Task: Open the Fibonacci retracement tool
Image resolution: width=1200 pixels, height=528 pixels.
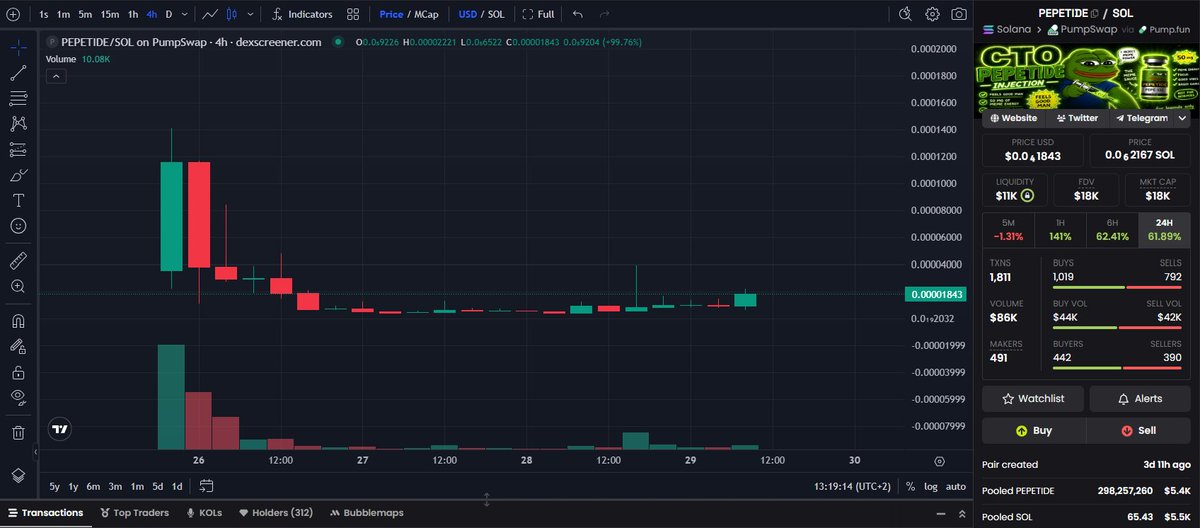Action: pyautogui.click(x=18, y=98)
